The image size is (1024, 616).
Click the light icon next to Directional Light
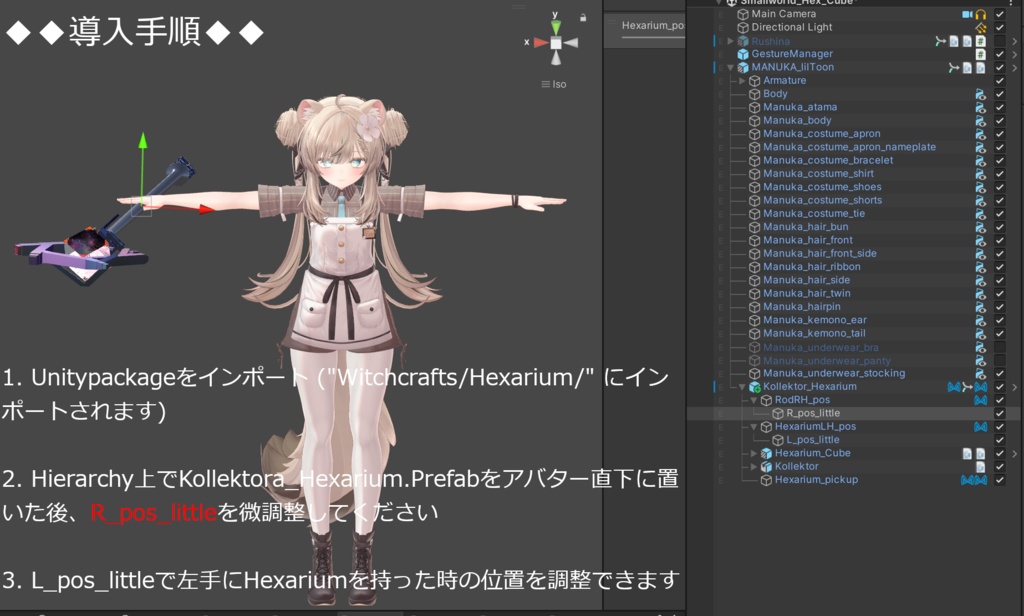[980, 27]
